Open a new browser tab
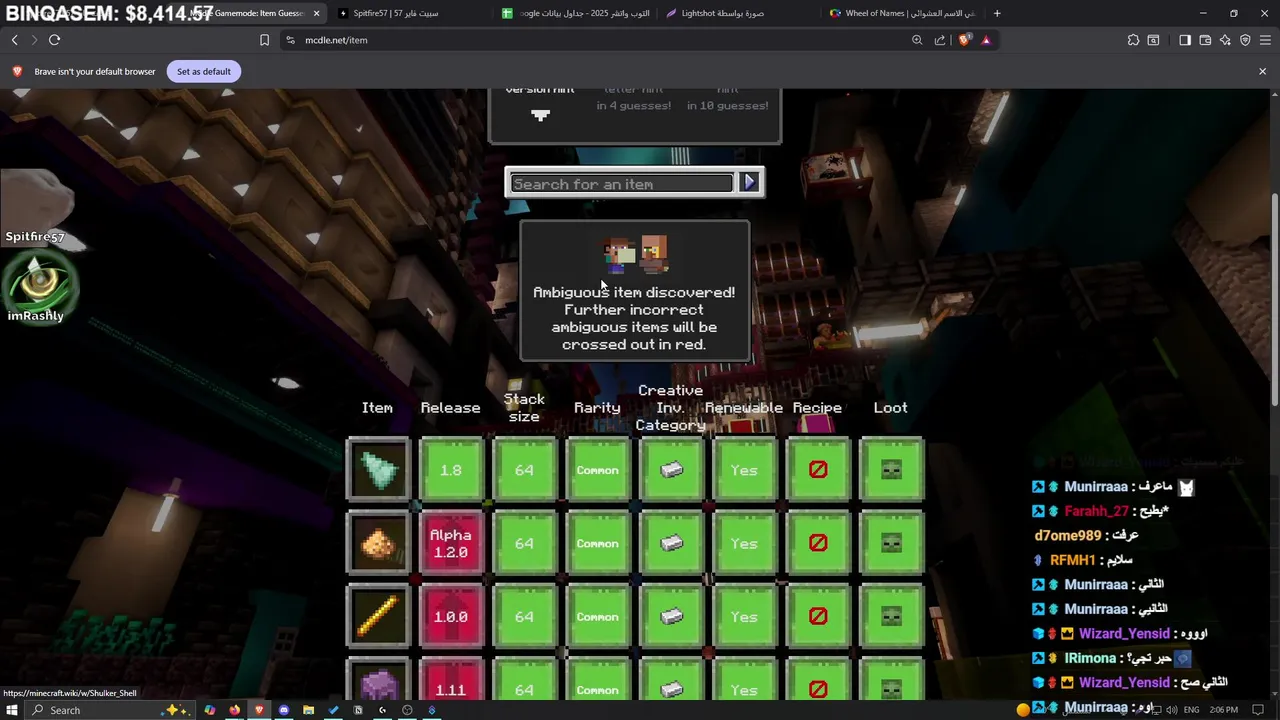 pyautogui.click(x=996, y=13)
